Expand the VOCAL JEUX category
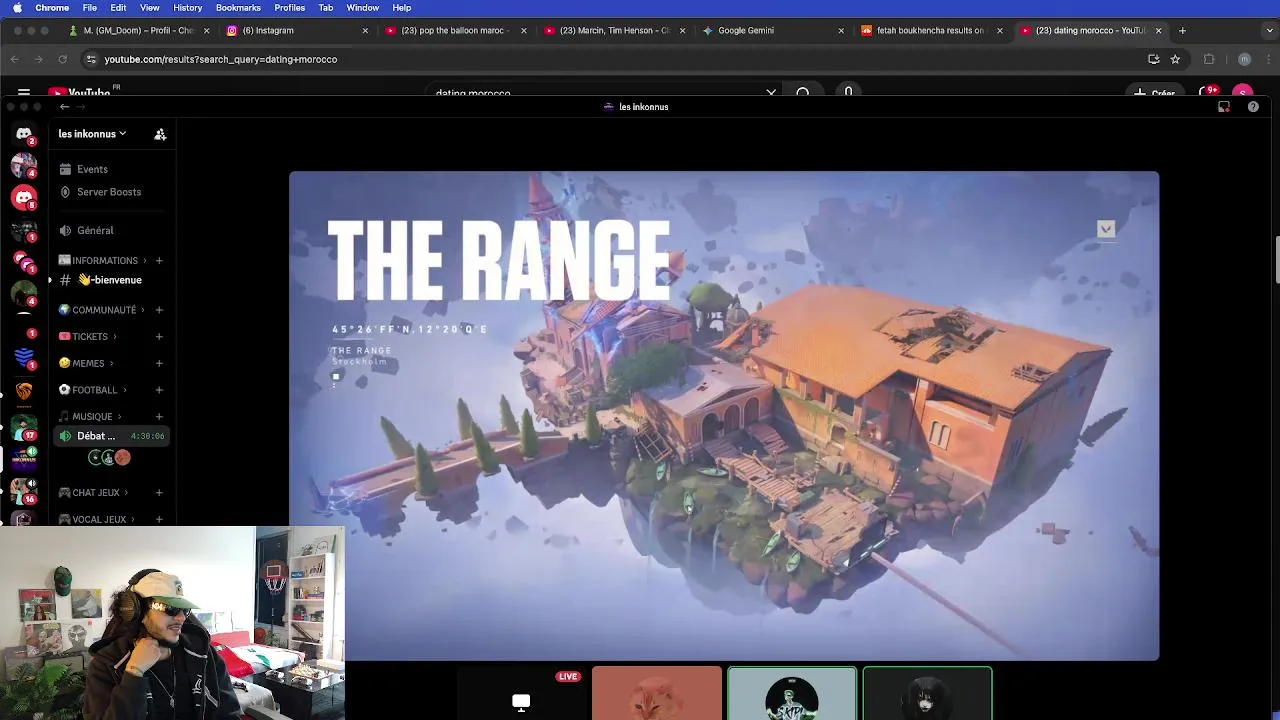The width and height of the screenshot is (1280, 720). click(x=97, y=519)
